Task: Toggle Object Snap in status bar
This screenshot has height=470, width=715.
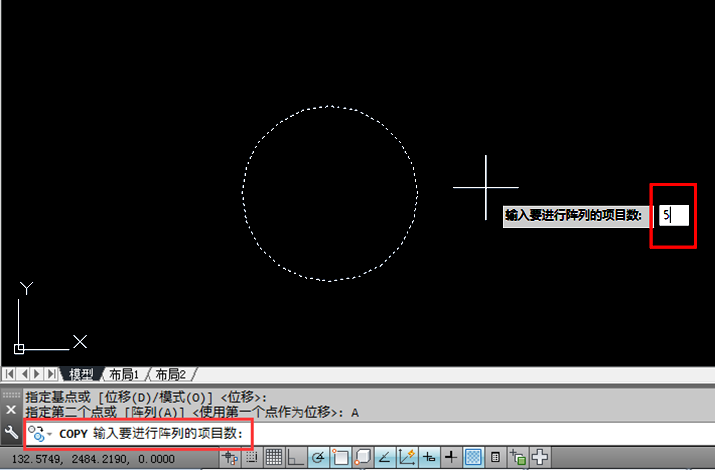Action: point(340,457)
